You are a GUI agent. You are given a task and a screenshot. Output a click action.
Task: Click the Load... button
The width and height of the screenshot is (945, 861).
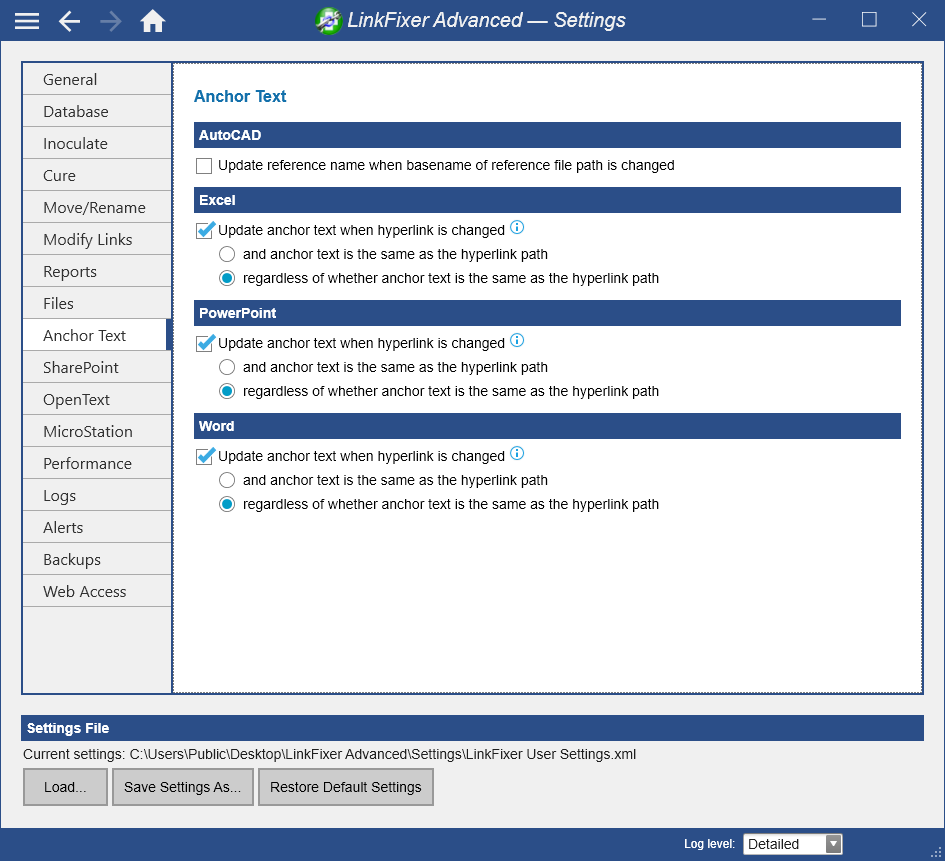pos(65,787)
